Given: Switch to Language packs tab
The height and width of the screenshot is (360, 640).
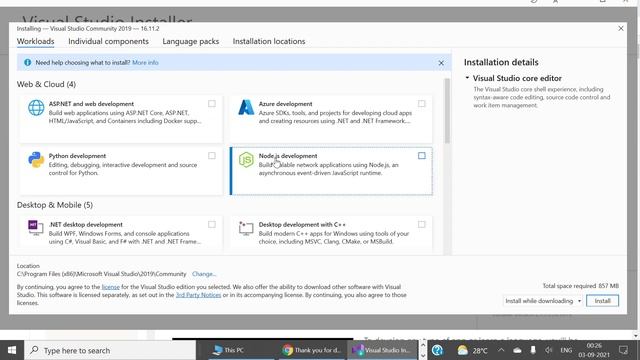Looking at the screenshot, I should [x=191, y=41].
